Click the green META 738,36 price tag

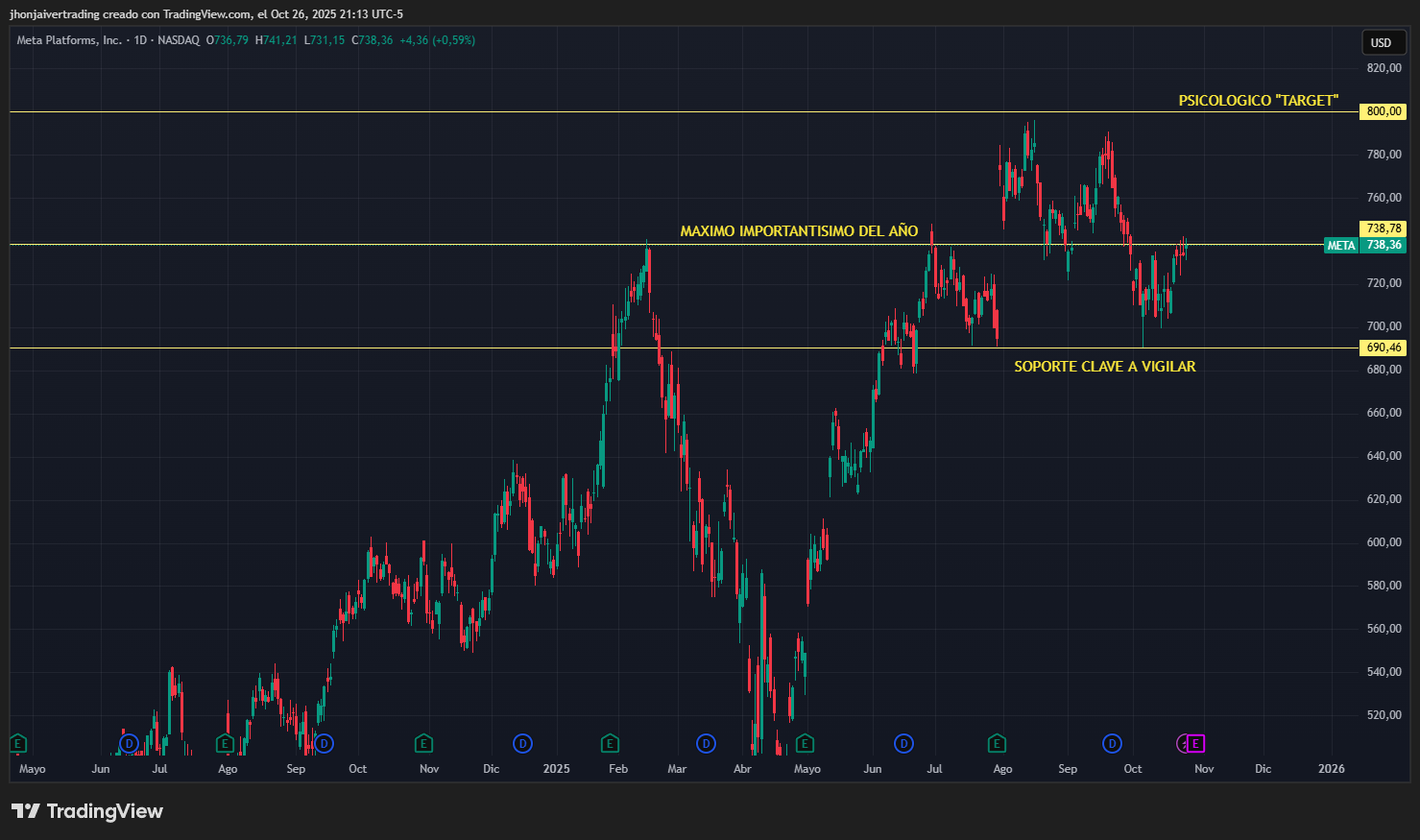click(1364, 245)
